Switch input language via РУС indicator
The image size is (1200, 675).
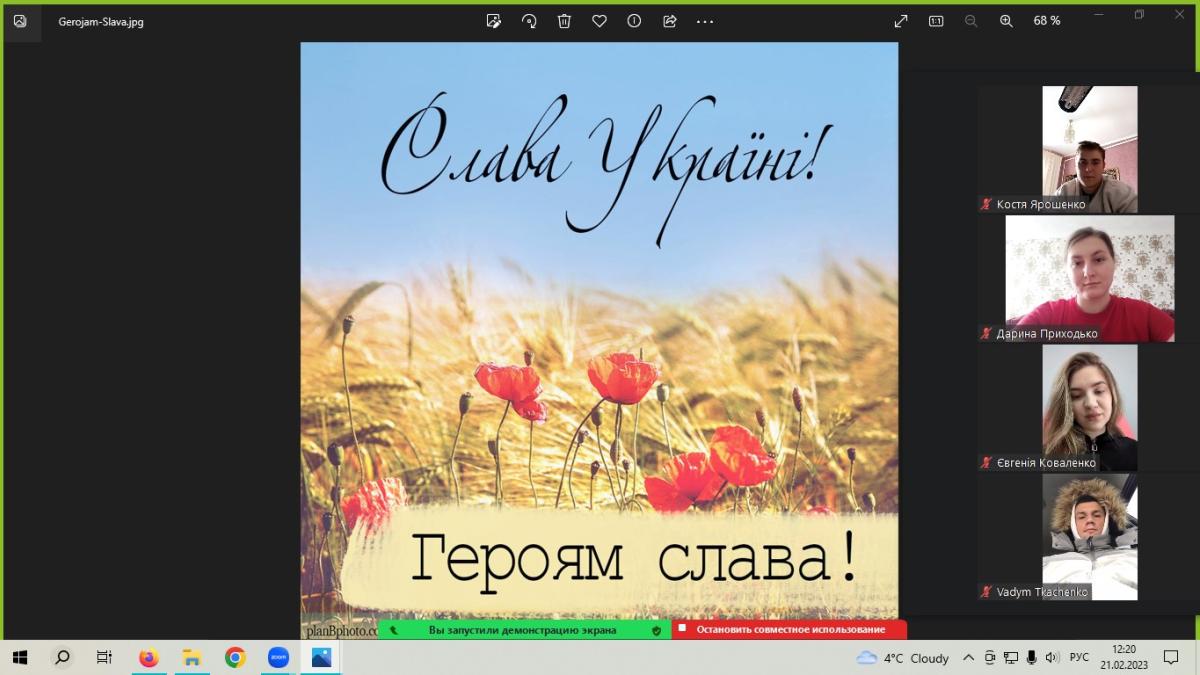click(1079, 658)
